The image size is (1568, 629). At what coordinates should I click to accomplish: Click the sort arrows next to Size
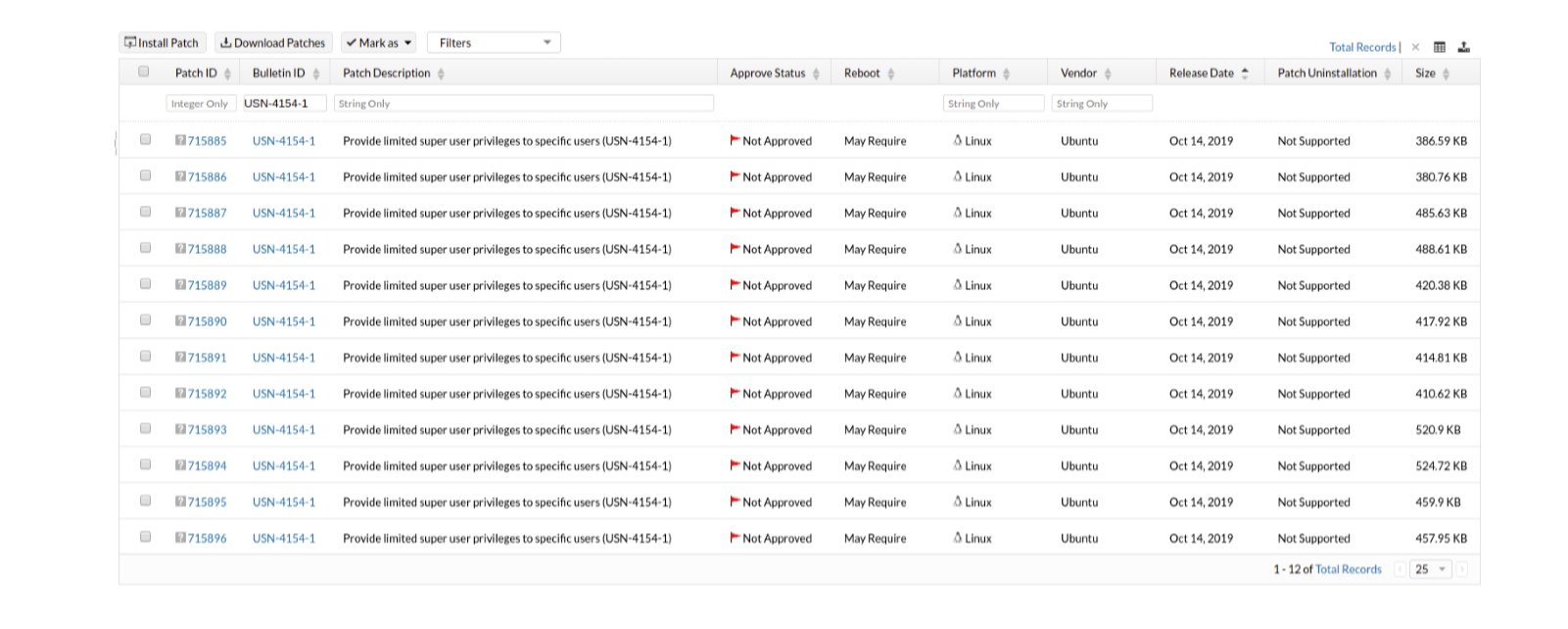pyautogui.click(x=1446, y=73)
